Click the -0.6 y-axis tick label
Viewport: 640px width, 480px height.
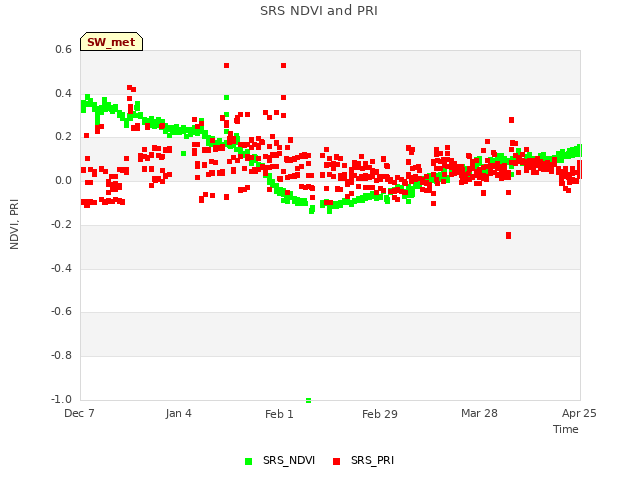coord(62,311)
